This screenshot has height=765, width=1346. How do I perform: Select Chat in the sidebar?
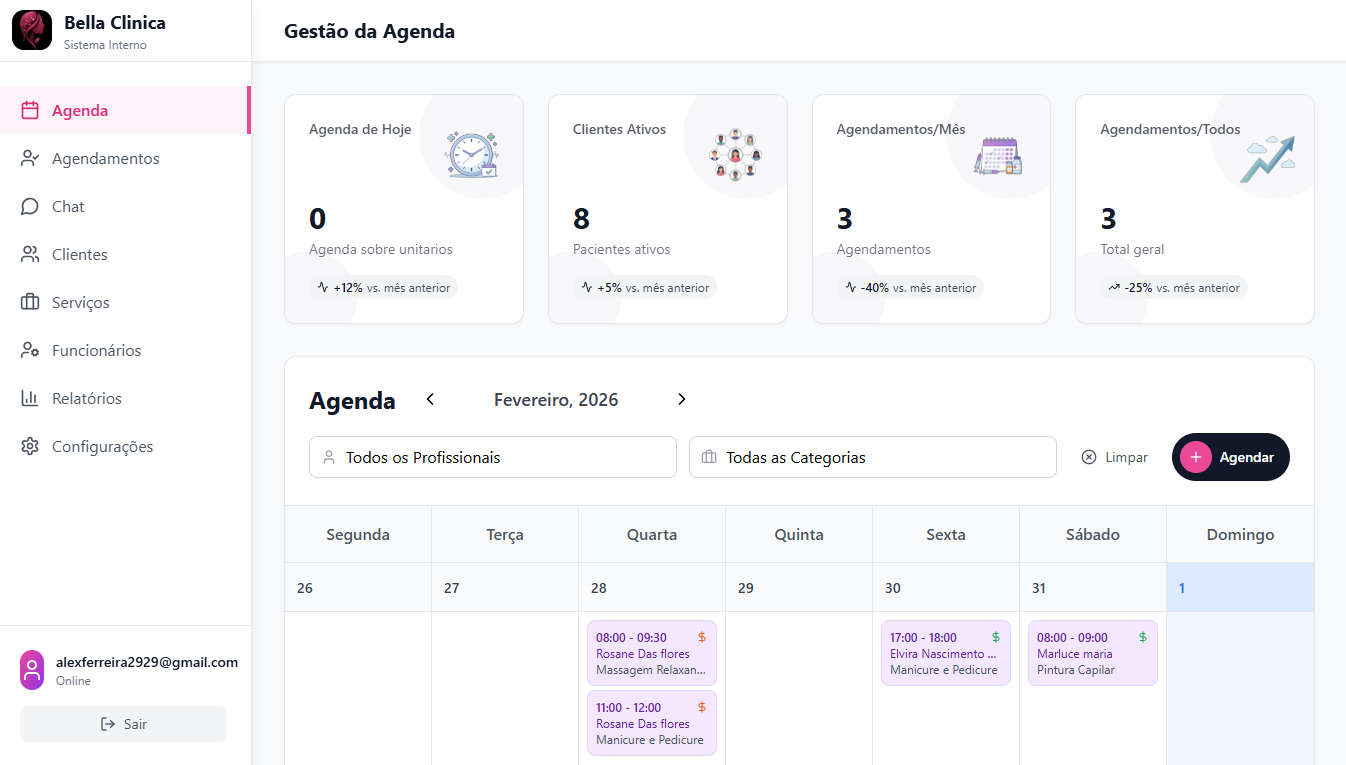68,207
